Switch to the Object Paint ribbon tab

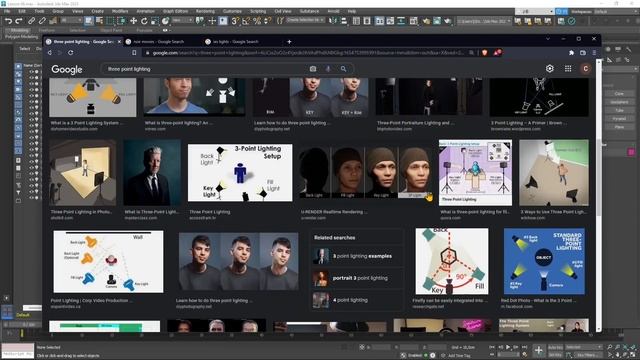(x=111, y=30)
